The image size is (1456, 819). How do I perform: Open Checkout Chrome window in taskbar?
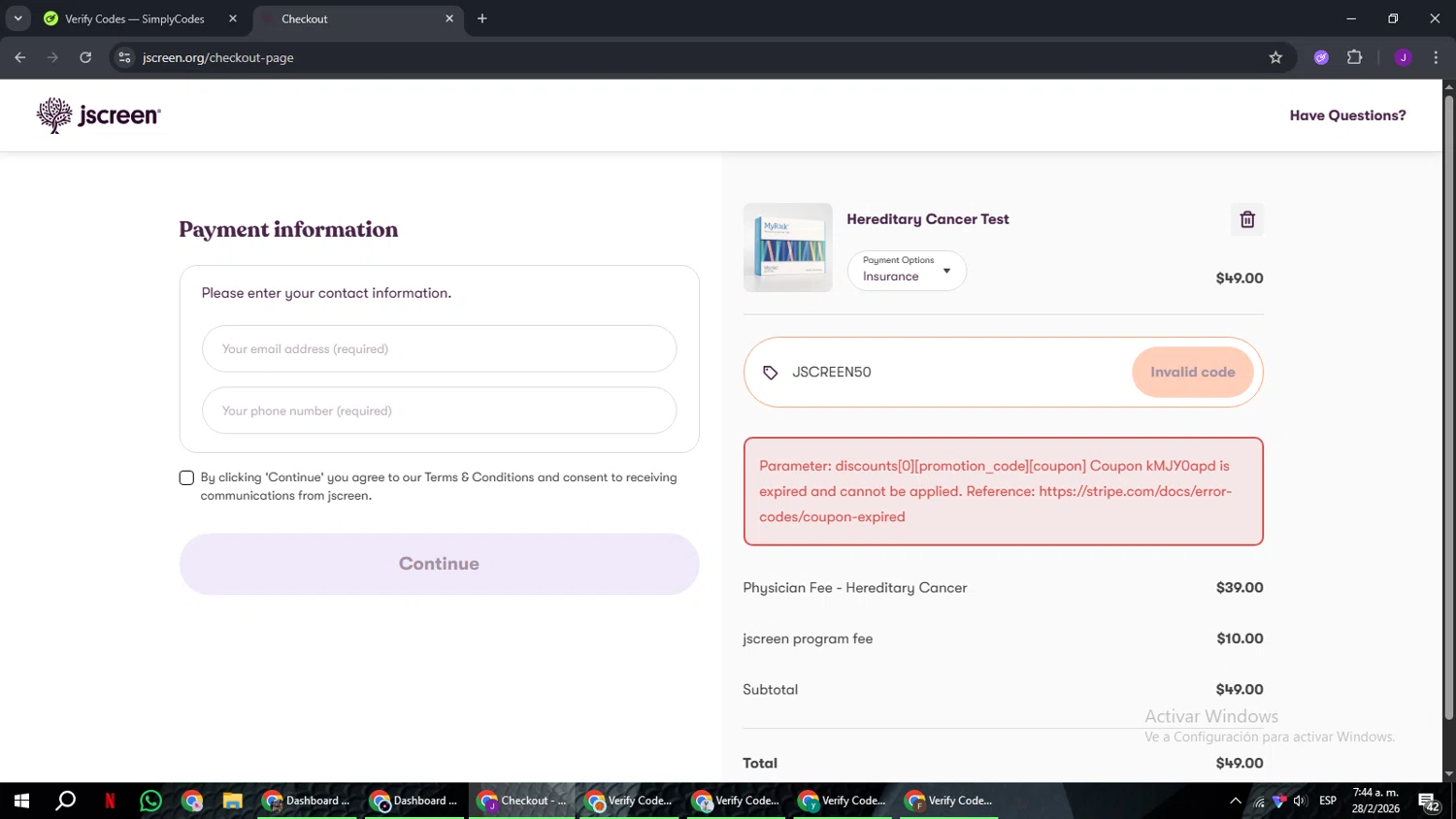(x=521, y=801)
